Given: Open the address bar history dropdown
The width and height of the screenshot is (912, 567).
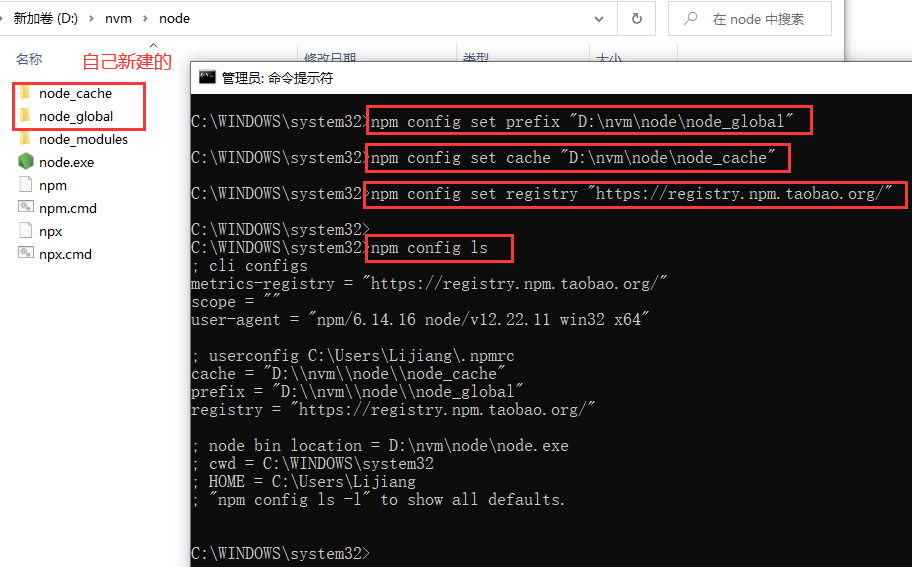Looking at the screenshot, I should (x=599, y=19).
